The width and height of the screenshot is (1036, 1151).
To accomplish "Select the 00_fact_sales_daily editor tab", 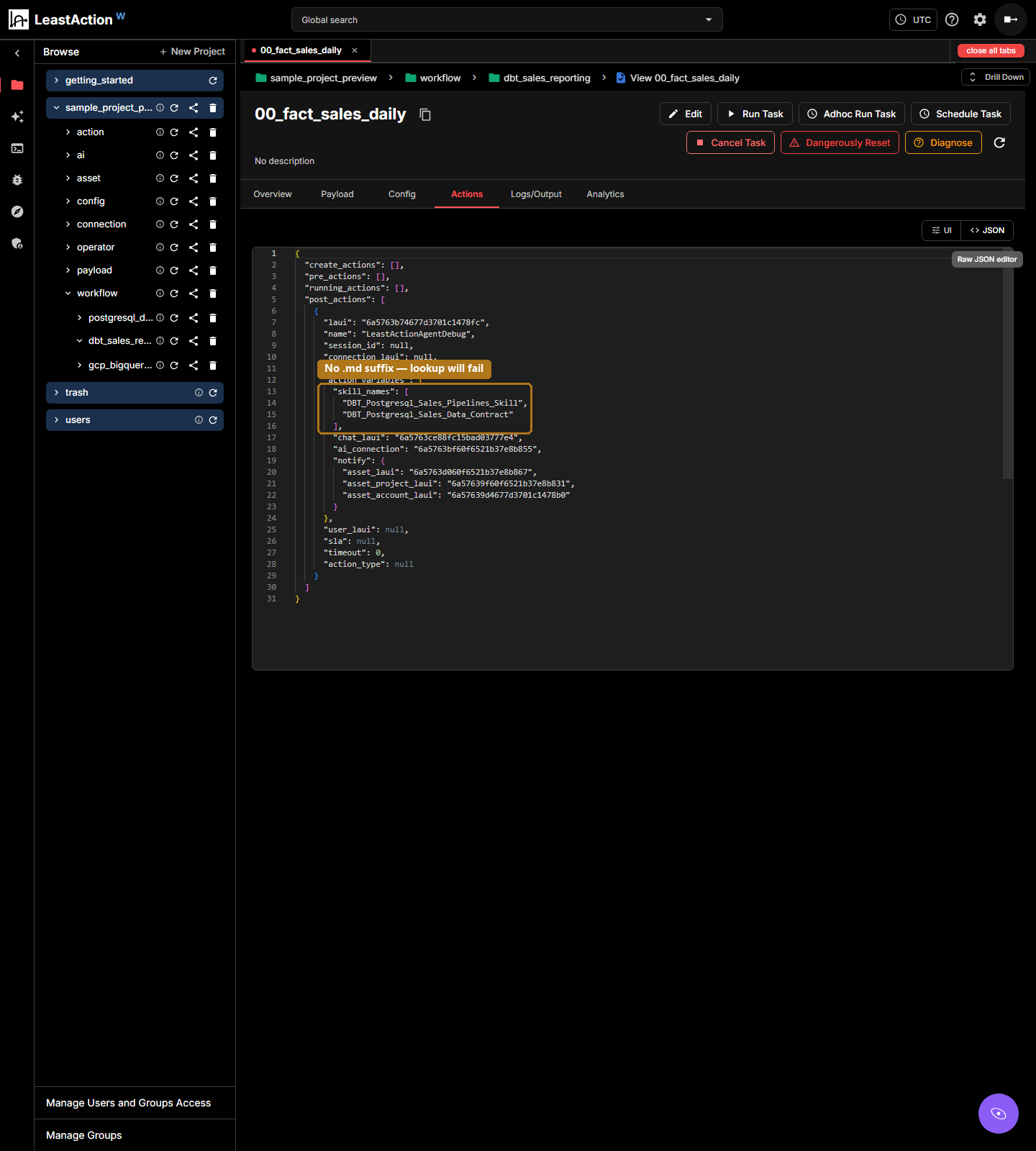I will pyautogui.click(x=301, y=50).
